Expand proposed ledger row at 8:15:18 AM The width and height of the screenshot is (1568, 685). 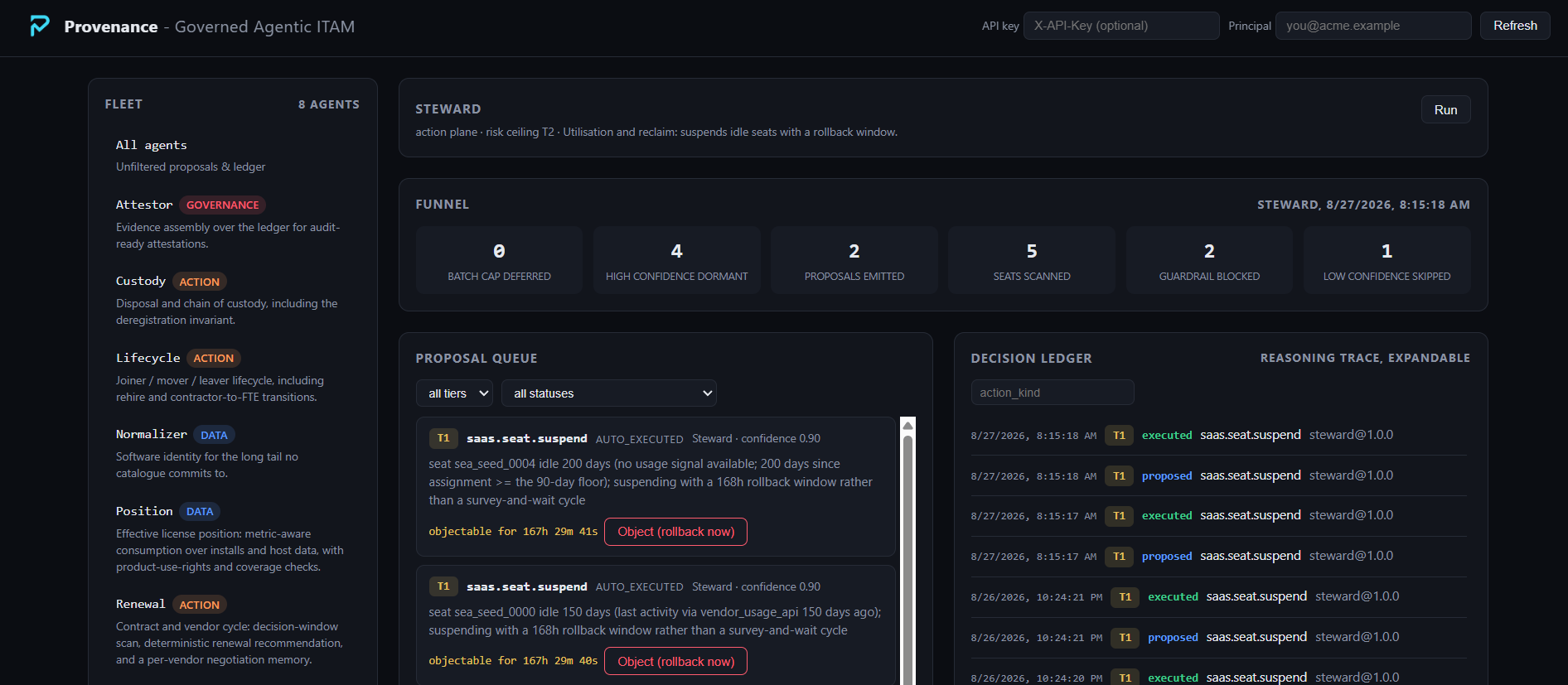point(1218,475)
